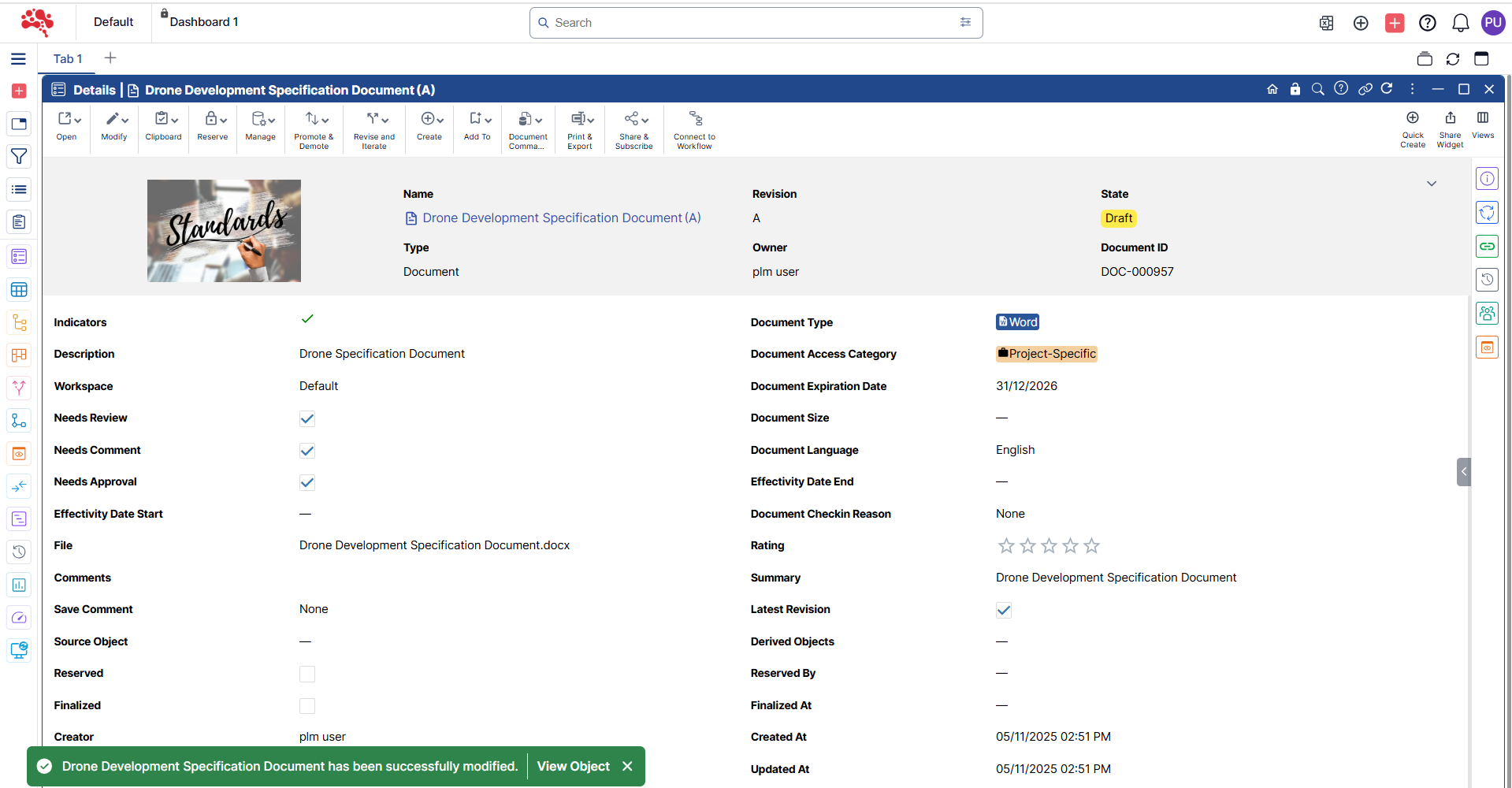The image size is (1512, 788).
Task: Open the Drone Development Specification Document link
Action: click(561, 218)
